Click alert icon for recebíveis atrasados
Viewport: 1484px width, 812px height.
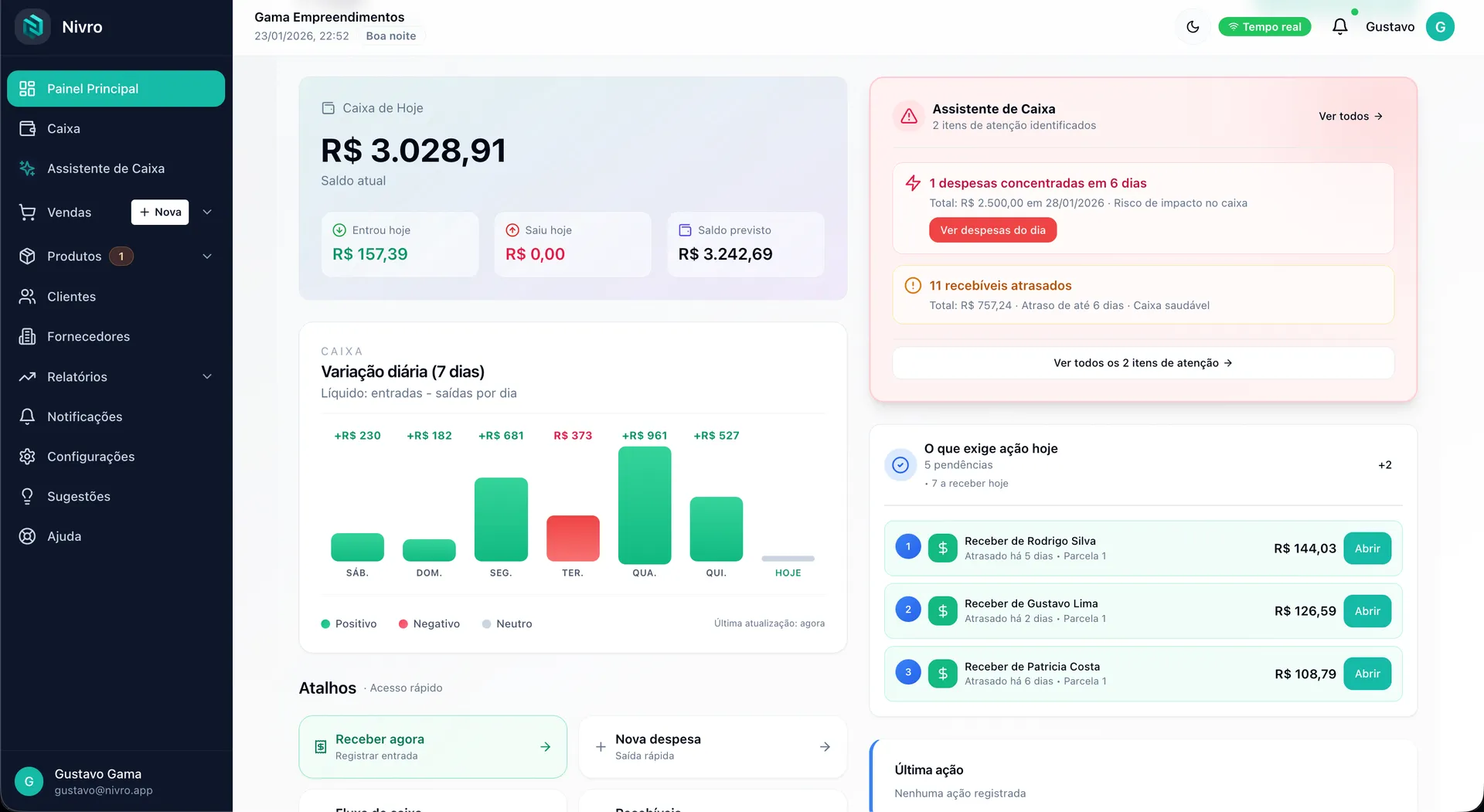pyautogui.click(x=913, y=286)
